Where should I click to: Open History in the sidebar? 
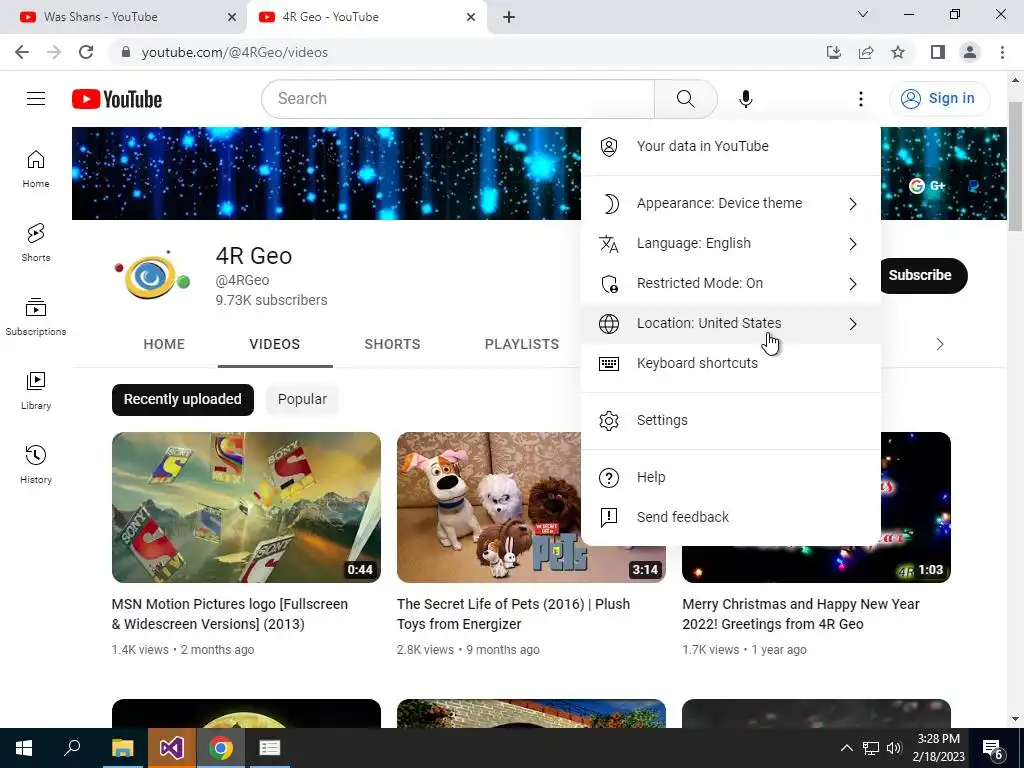(36, 464)
